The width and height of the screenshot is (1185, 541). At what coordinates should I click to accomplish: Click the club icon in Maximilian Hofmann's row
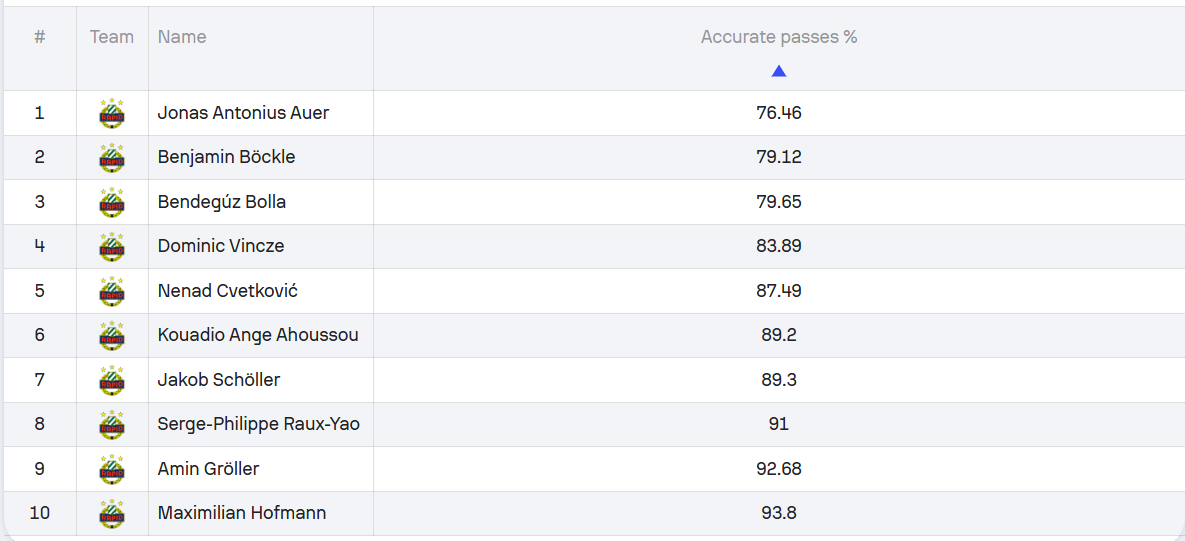[x=112, y=514]
